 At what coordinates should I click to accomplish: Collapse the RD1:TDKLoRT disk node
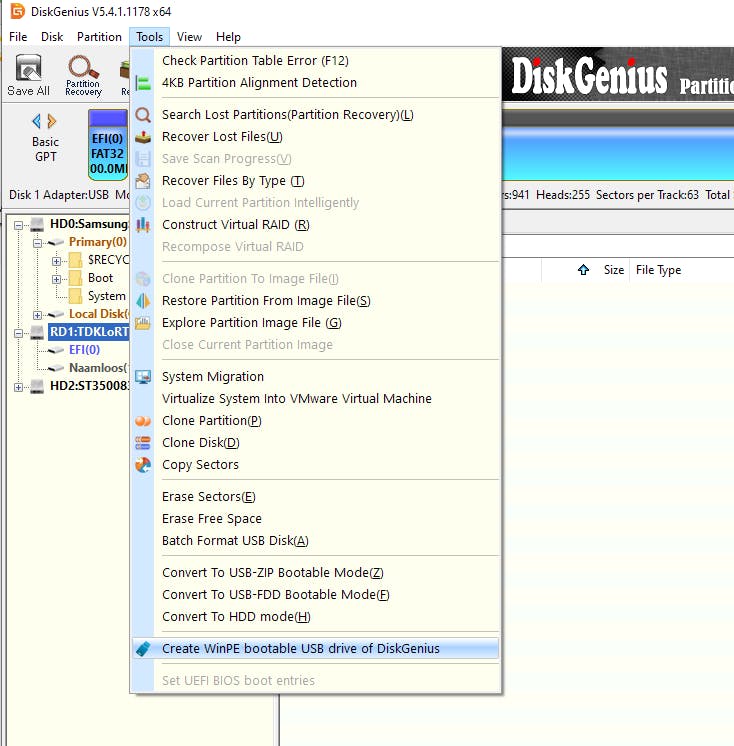click(x=18, y=333)
